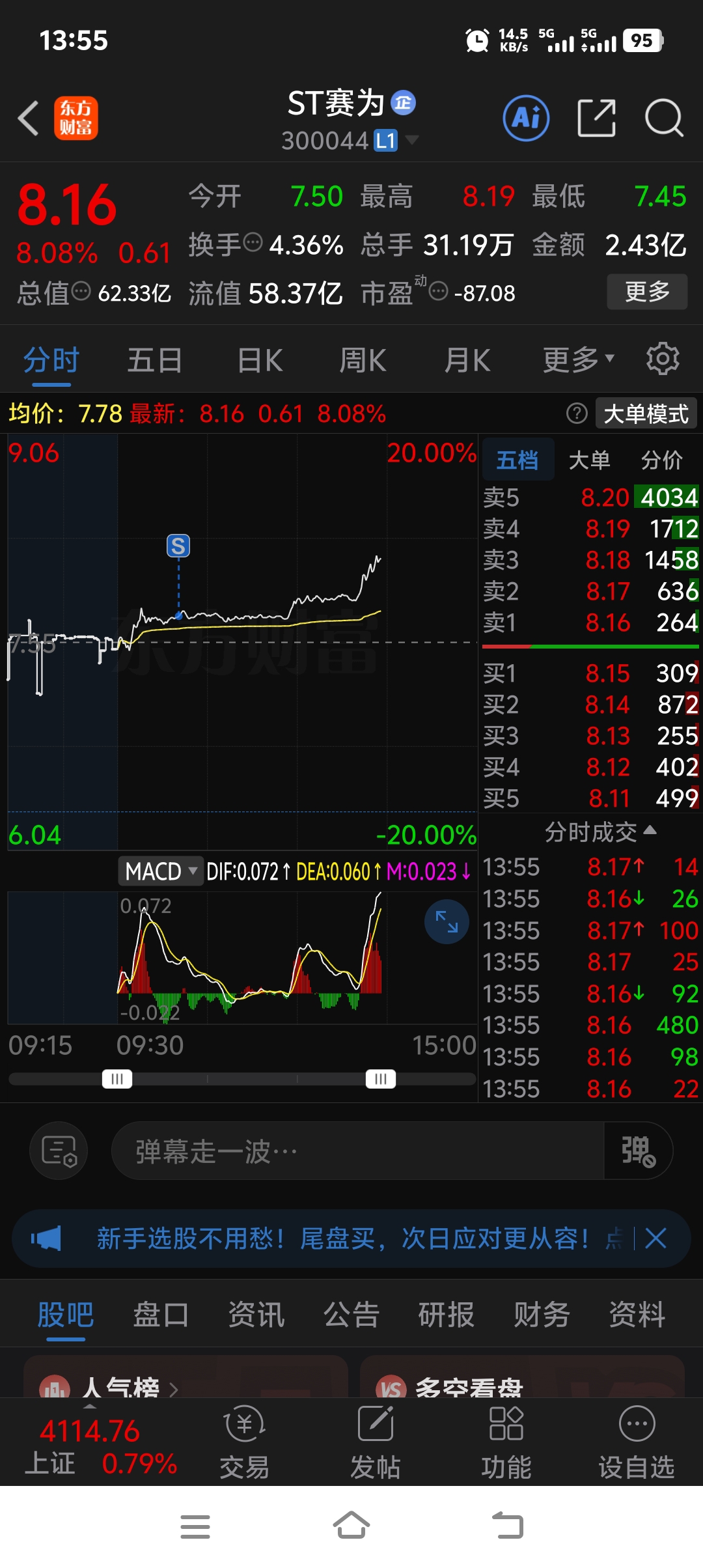Open 资讯 tab
The width and height of the screenshot is (703, 1568).
(x=256, y=1314)
